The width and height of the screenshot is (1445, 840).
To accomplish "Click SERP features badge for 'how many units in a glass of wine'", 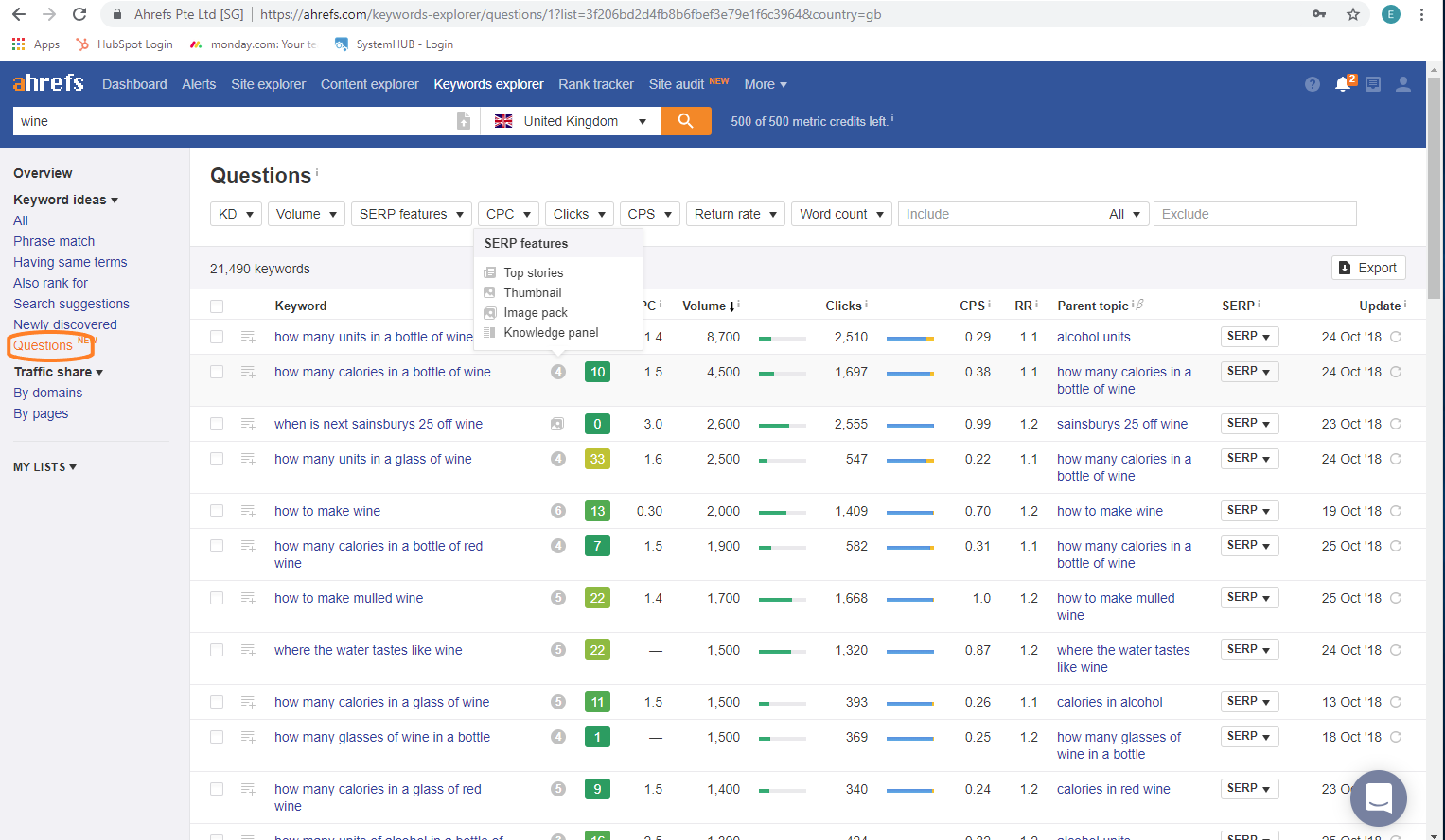I will point(558,459).
